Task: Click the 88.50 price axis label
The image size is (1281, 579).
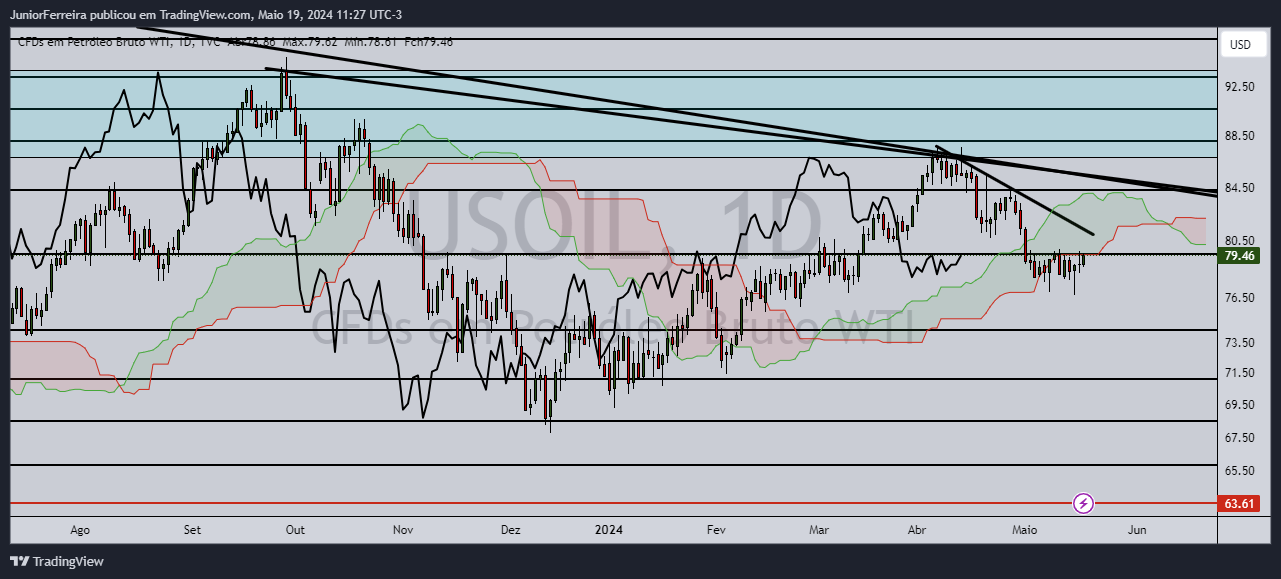Action: 1240,136
